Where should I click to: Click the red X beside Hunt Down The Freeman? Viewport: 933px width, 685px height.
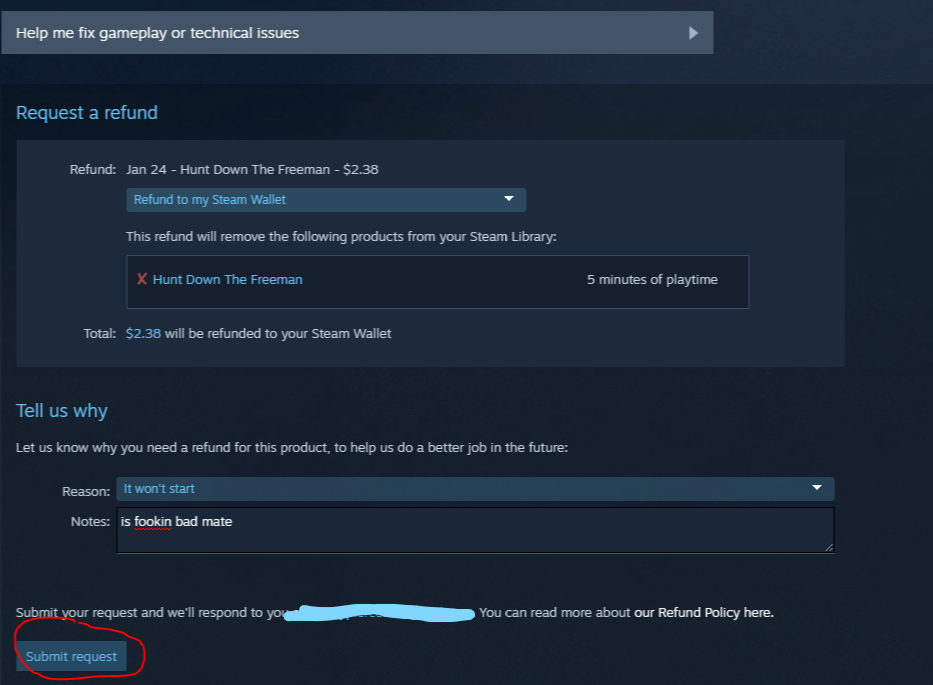click(142, 279)
